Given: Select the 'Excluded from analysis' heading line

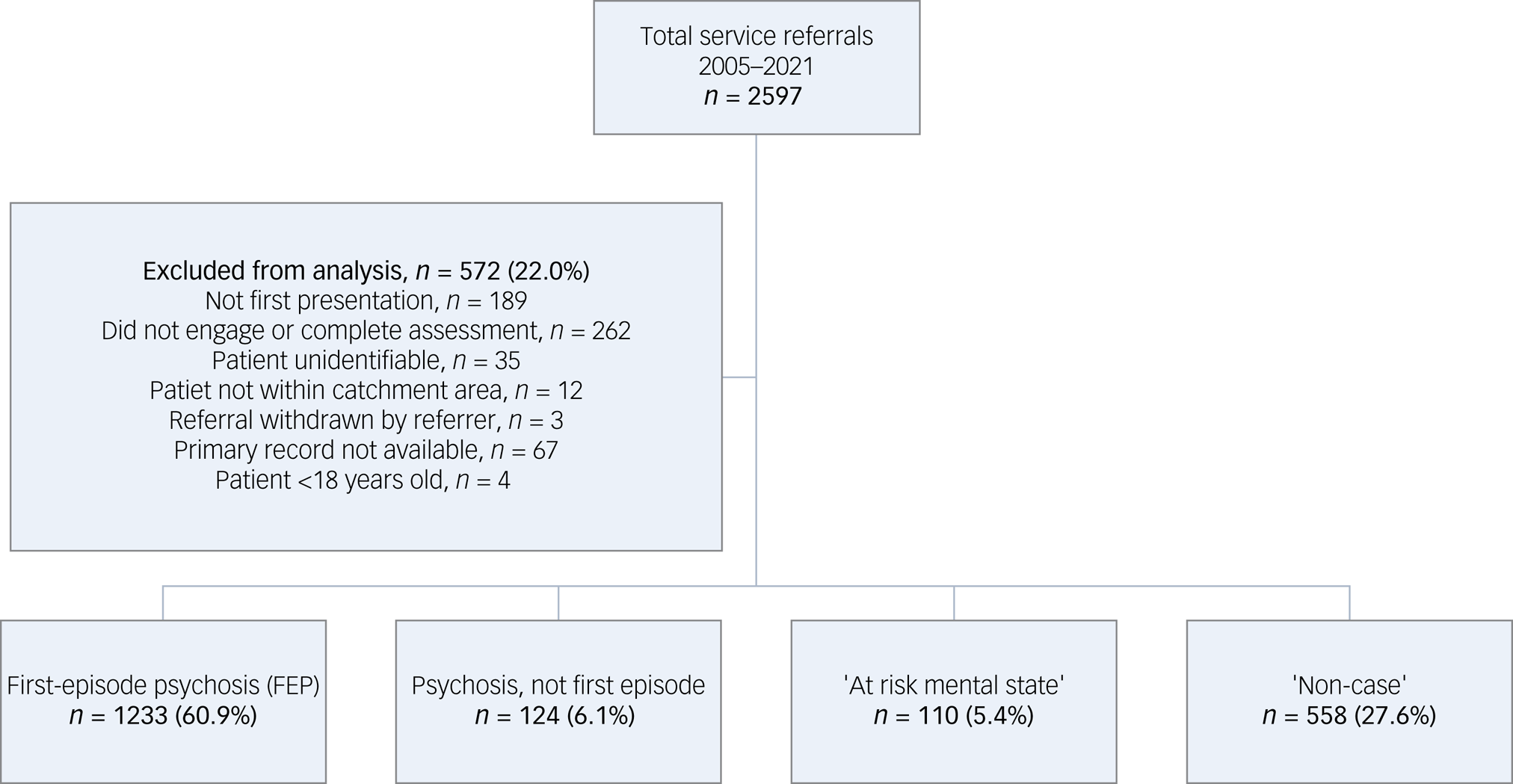Looking at the screenshot, I should click(366, 271).
